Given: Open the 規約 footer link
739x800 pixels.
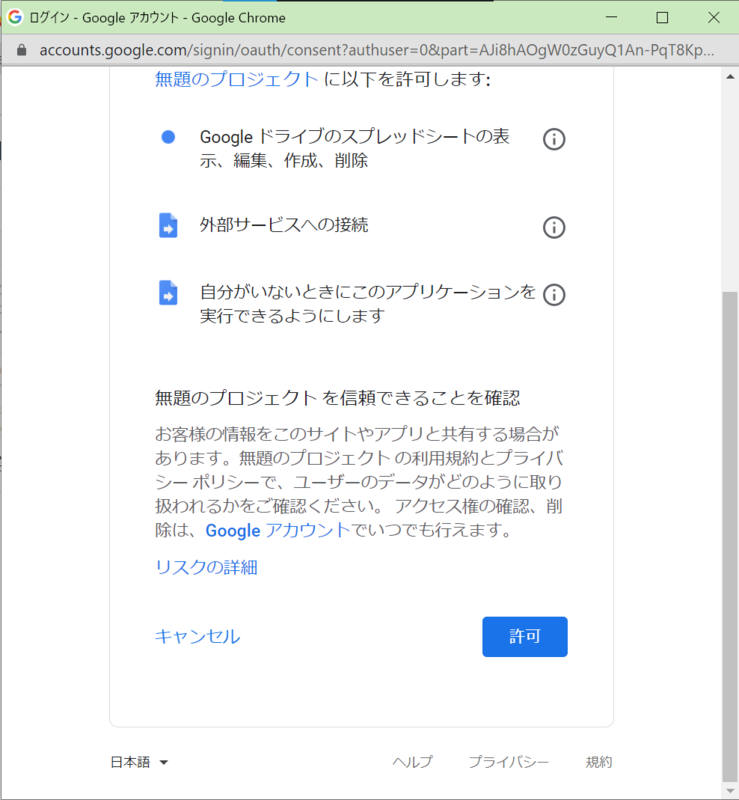Looking at the screenshot, I should tap(599, 762).
